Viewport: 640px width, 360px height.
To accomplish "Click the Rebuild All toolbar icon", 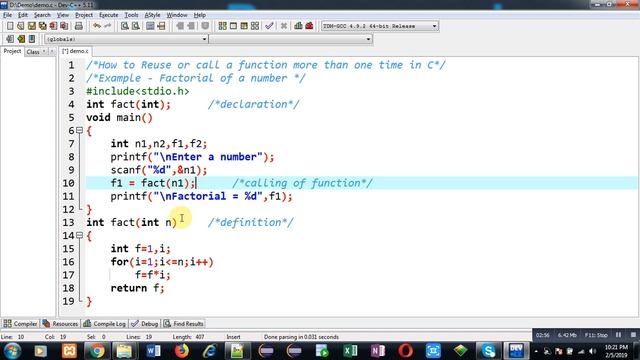I will coord(255,26).
